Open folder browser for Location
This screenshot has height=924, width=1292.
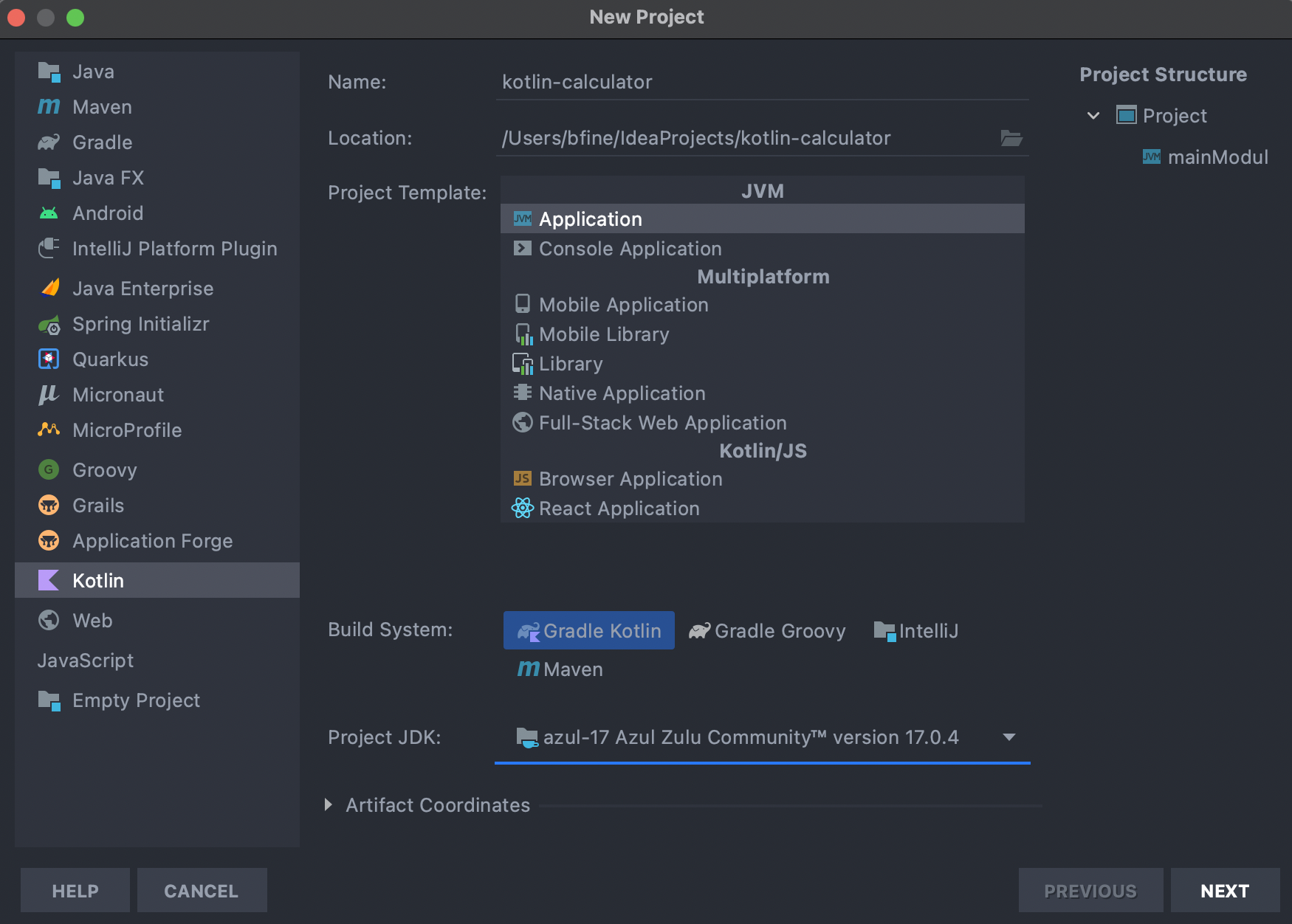point(1011,138)
